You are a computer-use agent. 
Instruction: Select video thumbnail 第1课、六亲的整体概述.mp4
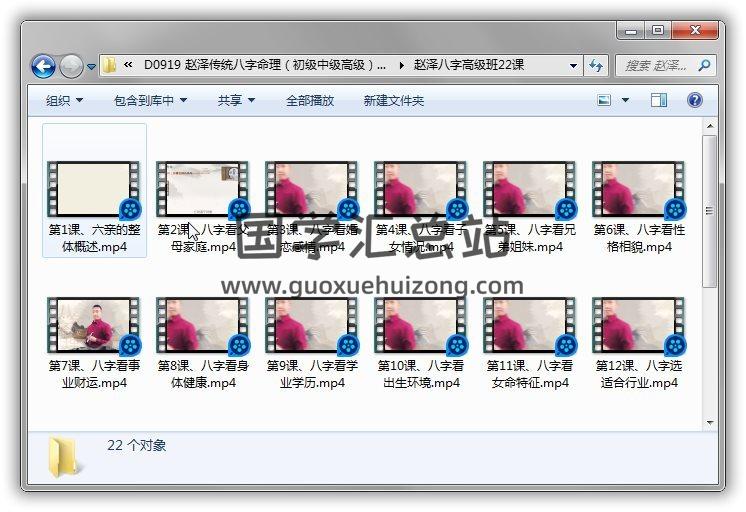point(94,189)
